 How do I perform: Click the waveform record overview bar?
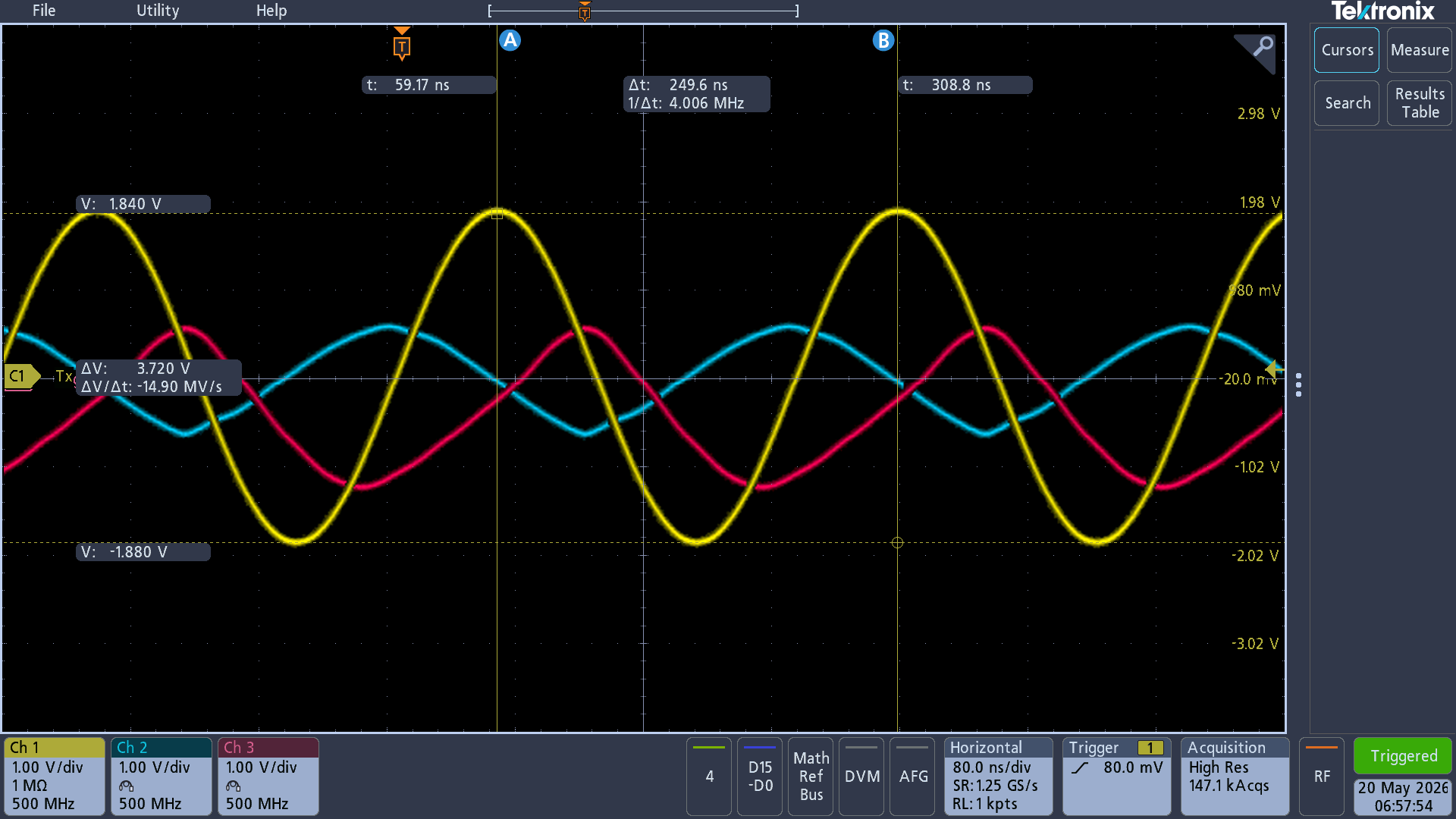click(x=643, y=11)
